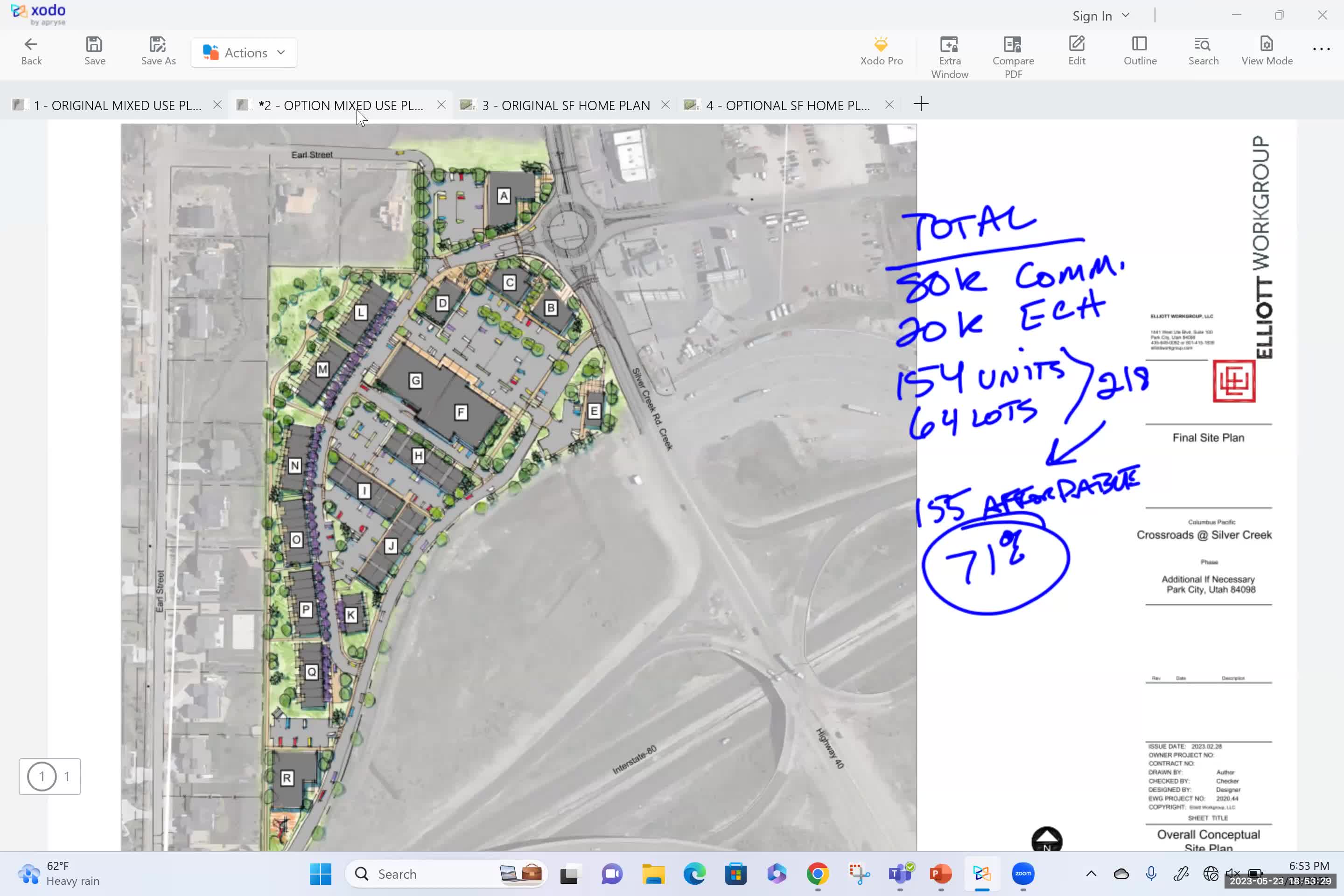Close the 1 - ORIGINAL MIXED USE tab
This screenshot has height=896, width=1344.
pos(217,105)
